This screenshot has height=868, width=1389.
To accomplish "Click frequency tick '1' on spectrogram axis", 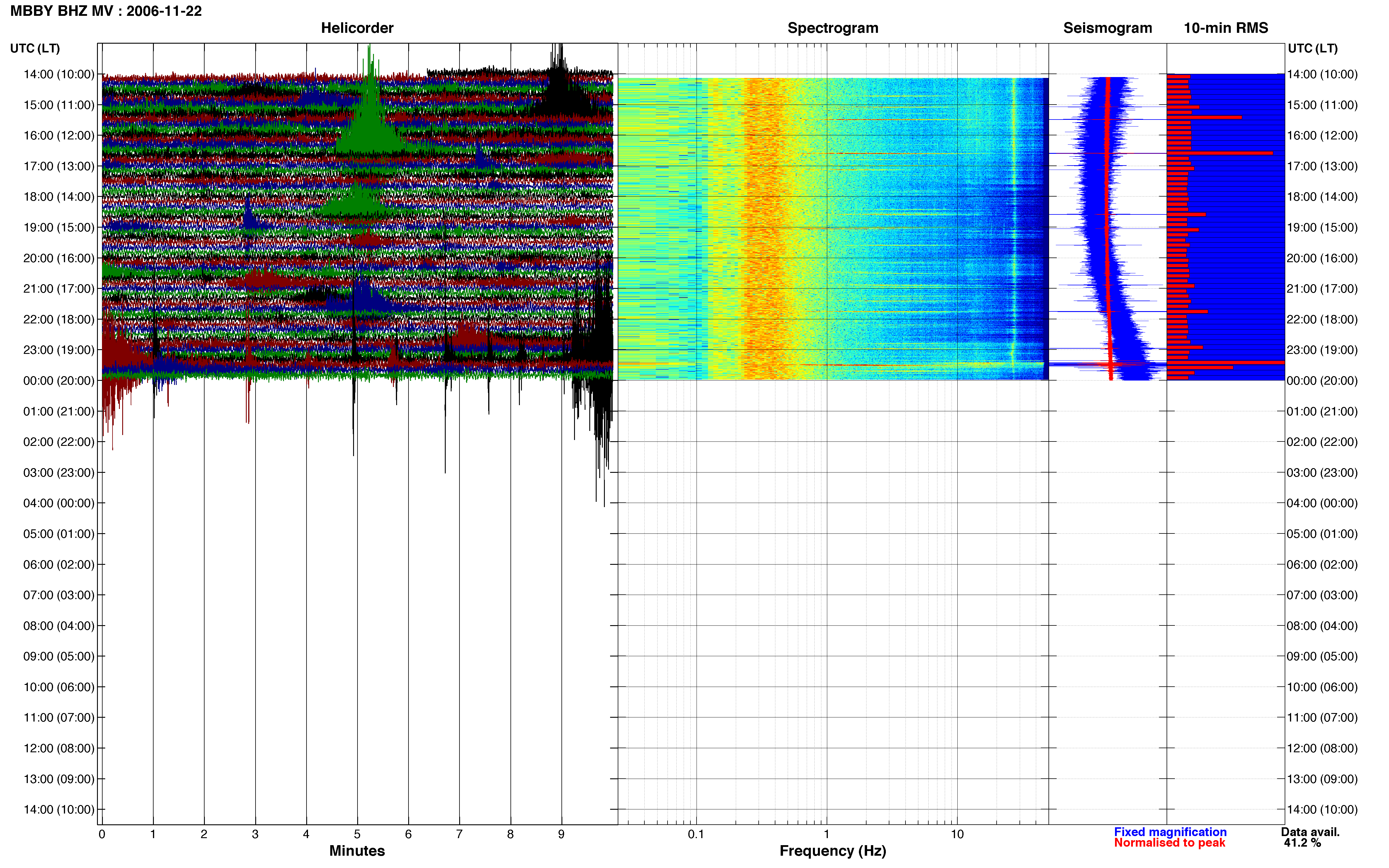I will [x=826, y=834].
